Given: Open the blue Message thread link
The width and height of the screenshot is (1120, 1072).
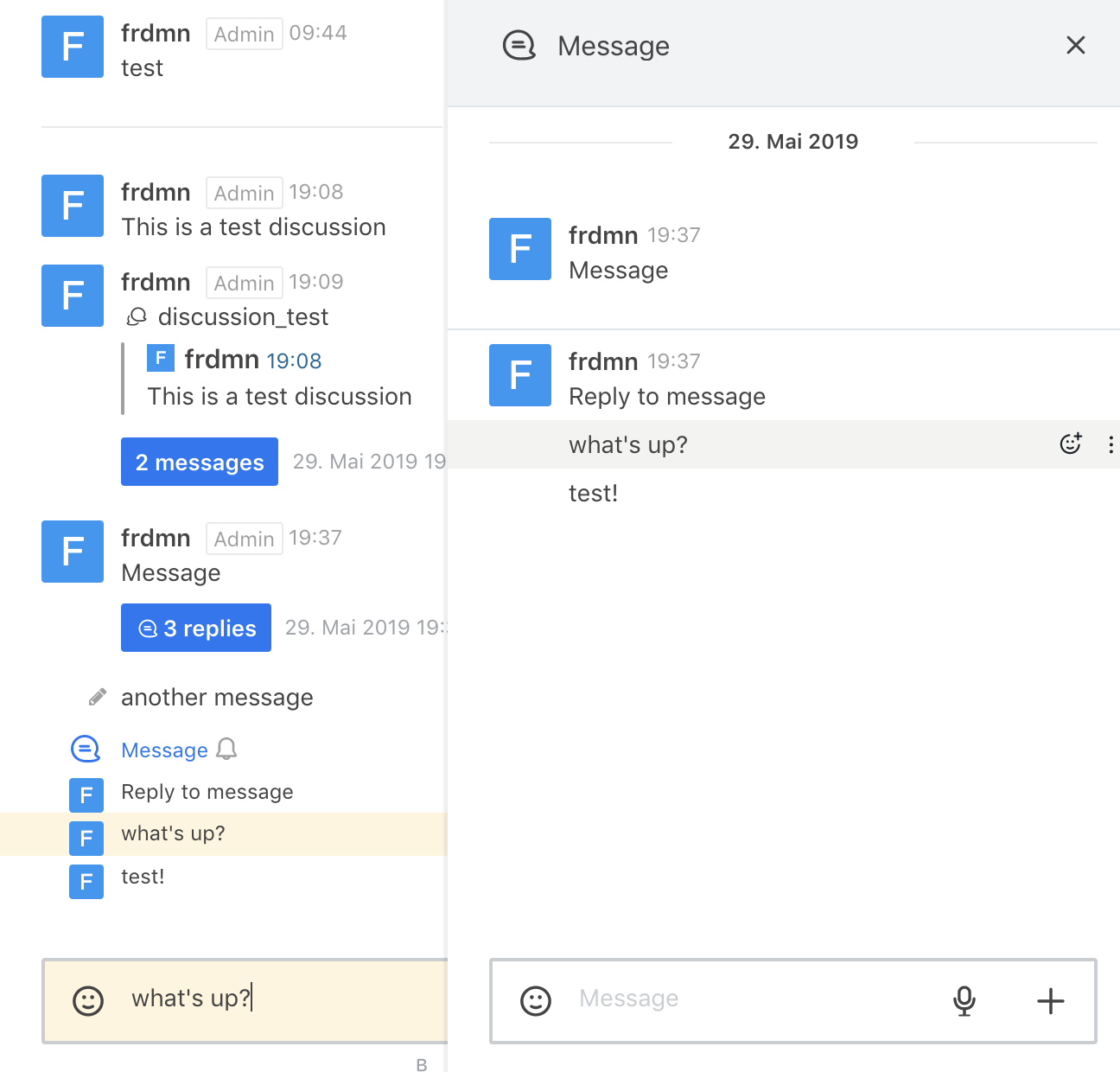Looking at the screenshot, I should (164, 750).
